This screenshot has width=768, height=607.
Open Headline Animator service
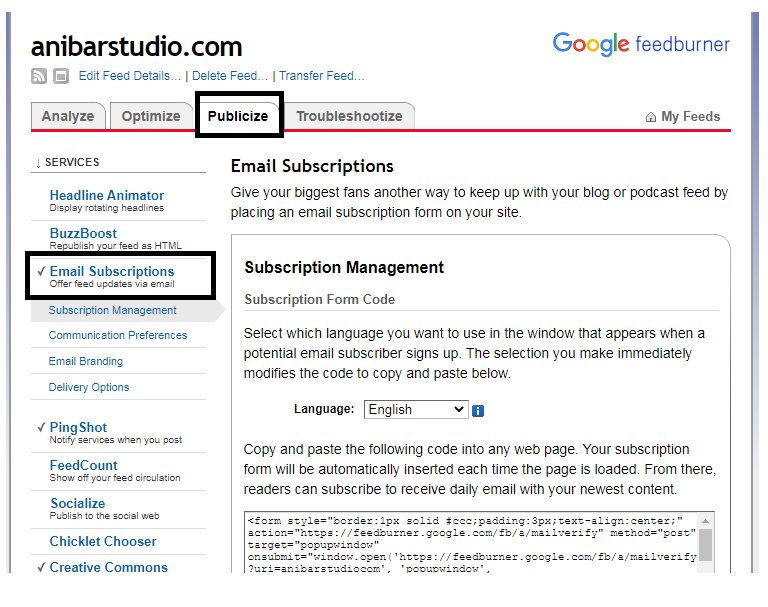(107, 195)
